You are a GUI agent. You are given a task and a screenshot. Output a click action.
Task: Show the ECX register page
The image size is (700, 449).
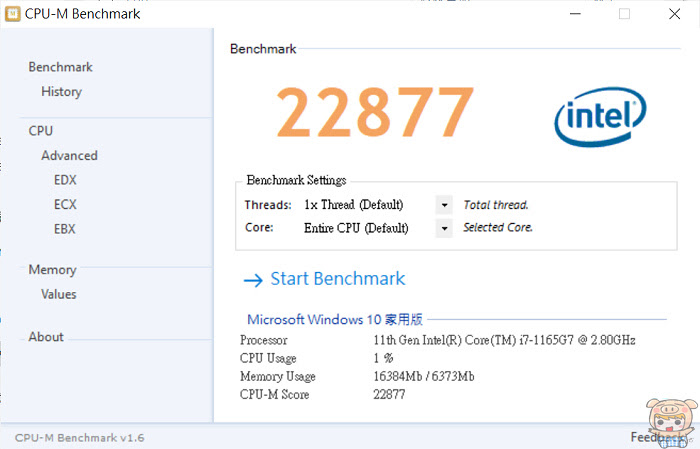click(65, 204)
